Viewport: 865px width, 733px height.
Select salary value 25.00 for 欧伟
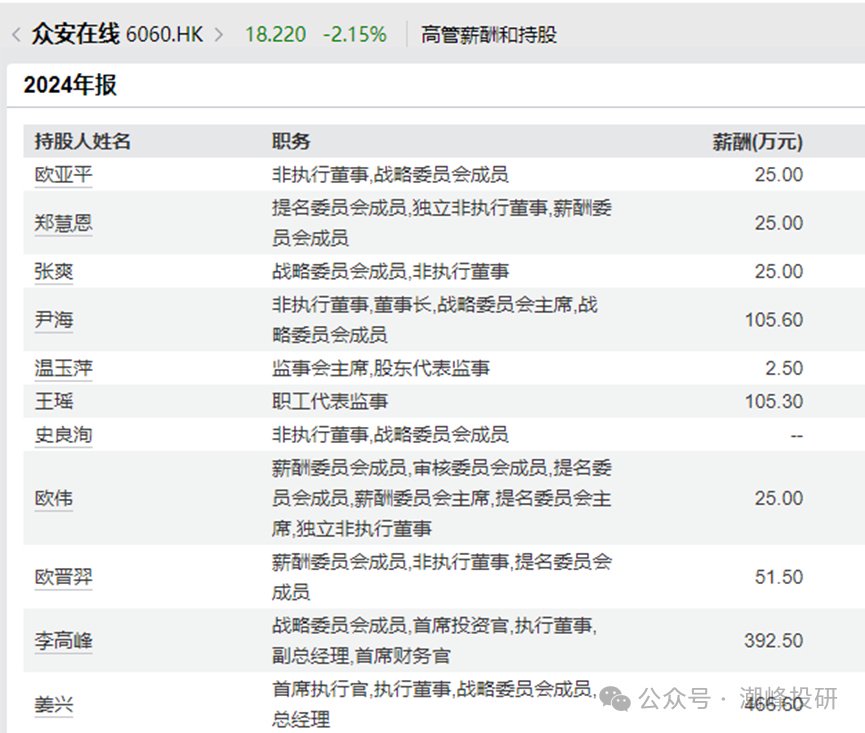tap(779, 498)
